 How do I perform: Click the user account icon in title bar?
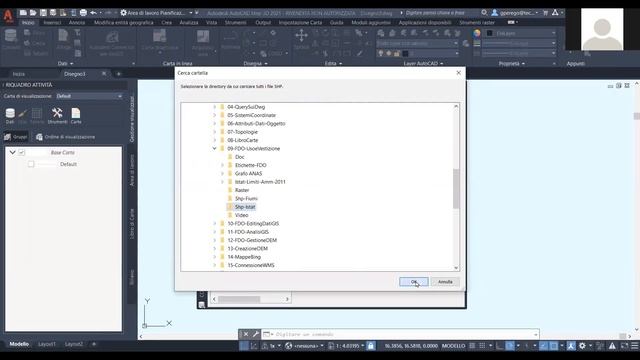pos(495,13)
